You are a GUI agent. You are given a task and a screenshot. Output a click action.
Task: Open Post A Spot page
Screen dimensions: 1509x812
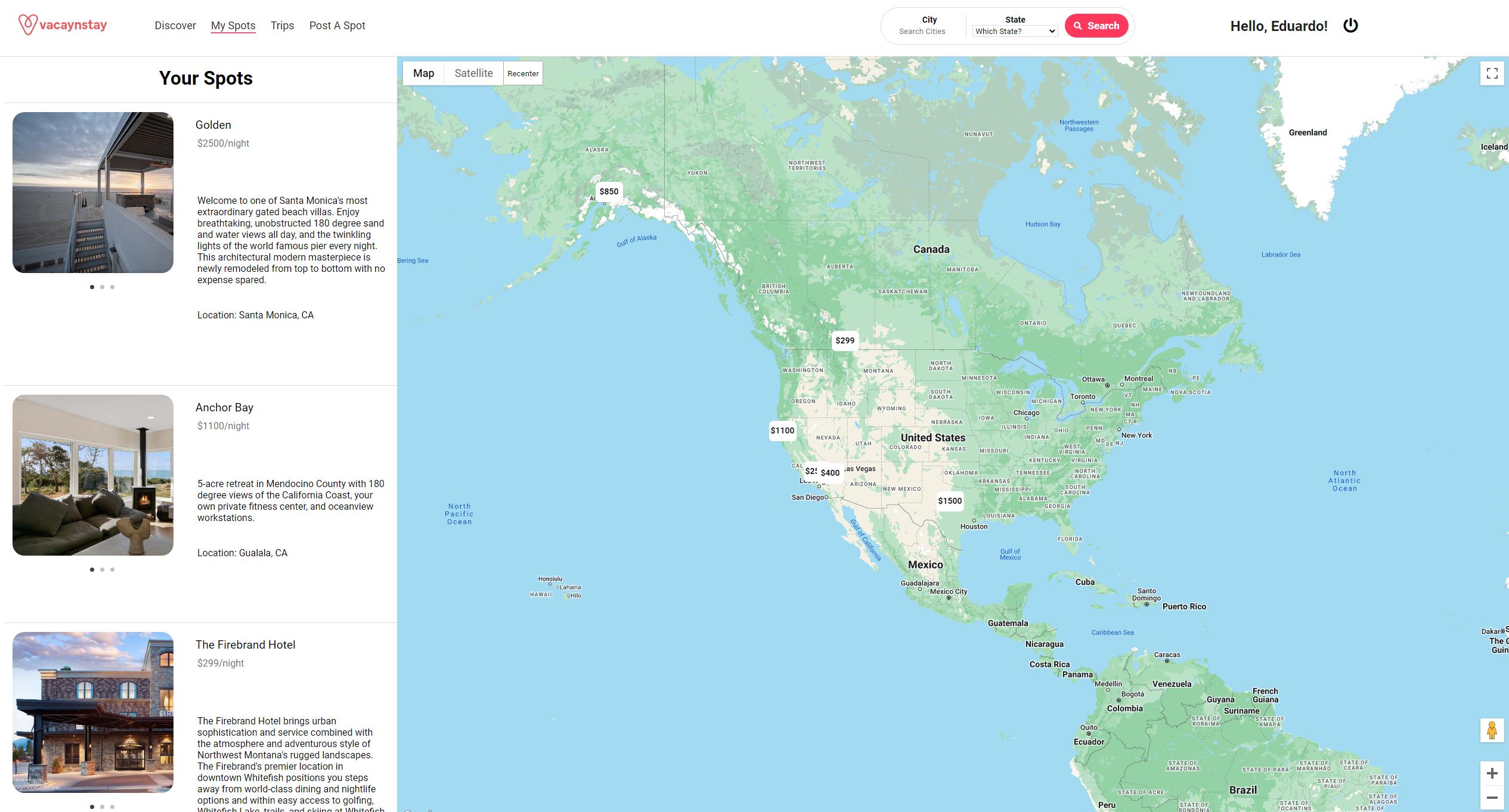[337, 26]
